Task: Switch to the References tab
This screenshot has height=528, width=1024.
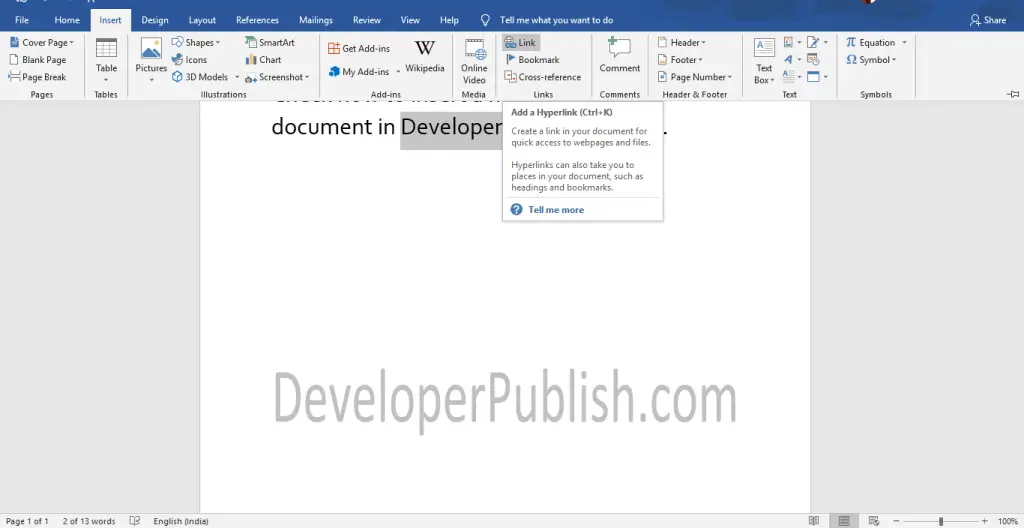Action: (257, 20)
